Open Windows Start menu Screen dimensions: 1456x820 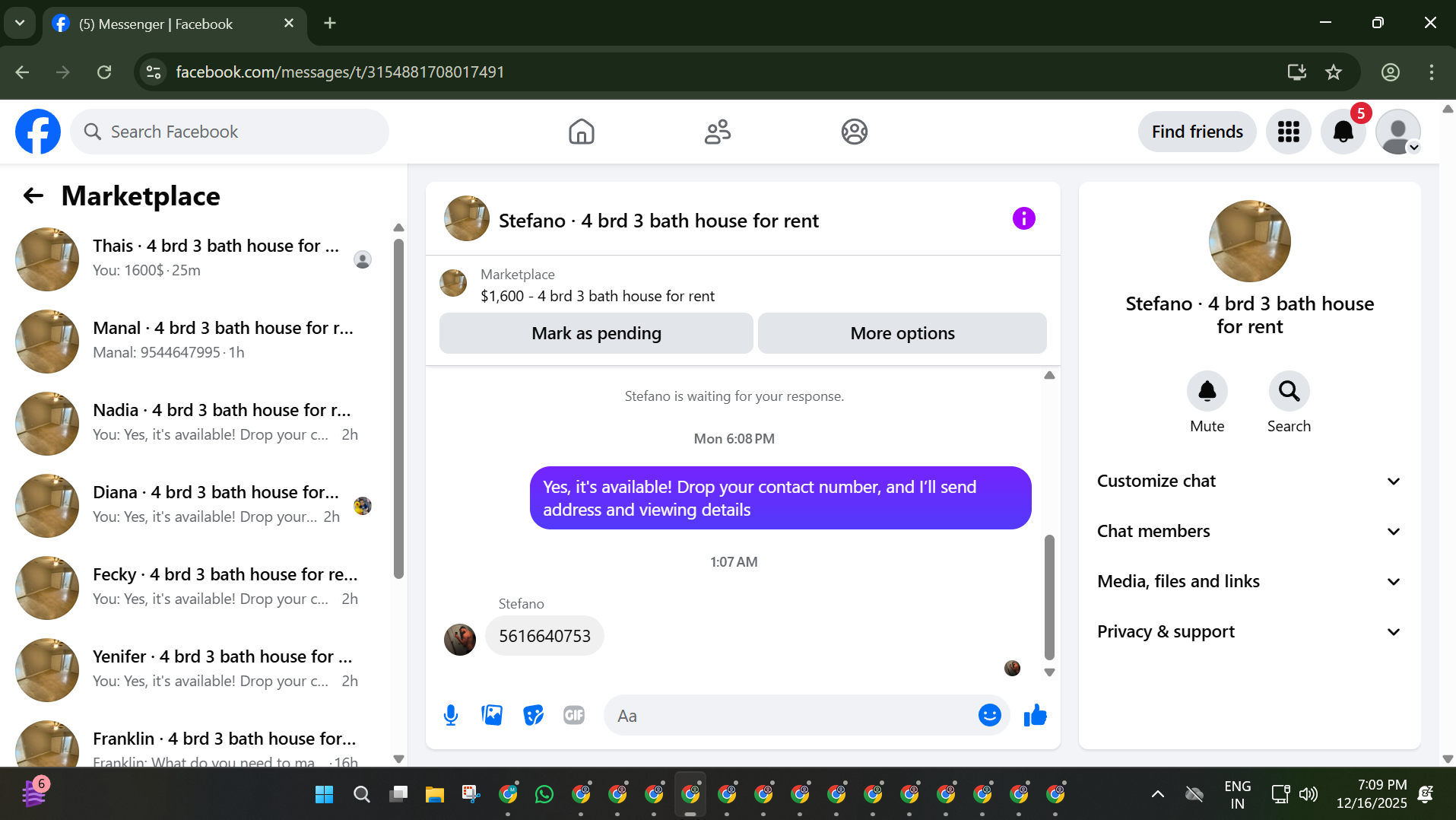325,795
